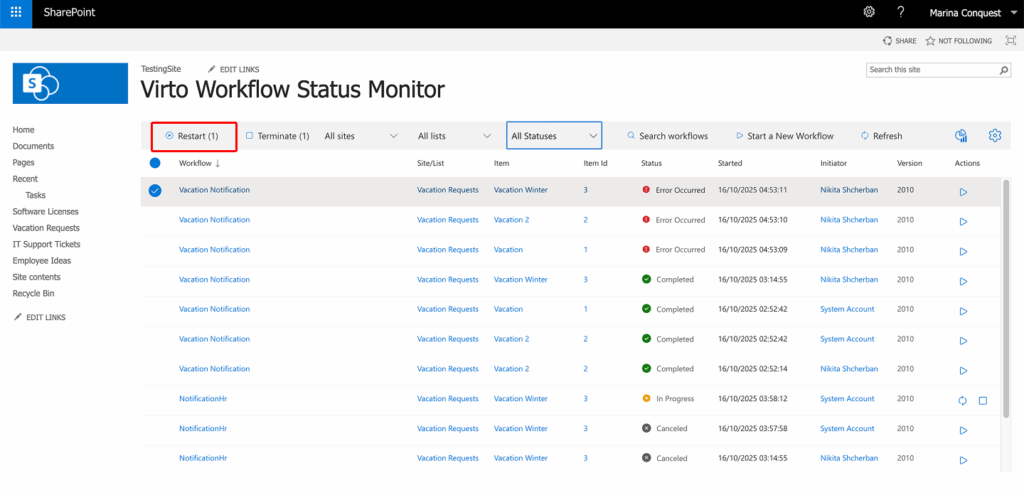
Task: Open Software Licenses in left navigation
Action: point(45,212)
